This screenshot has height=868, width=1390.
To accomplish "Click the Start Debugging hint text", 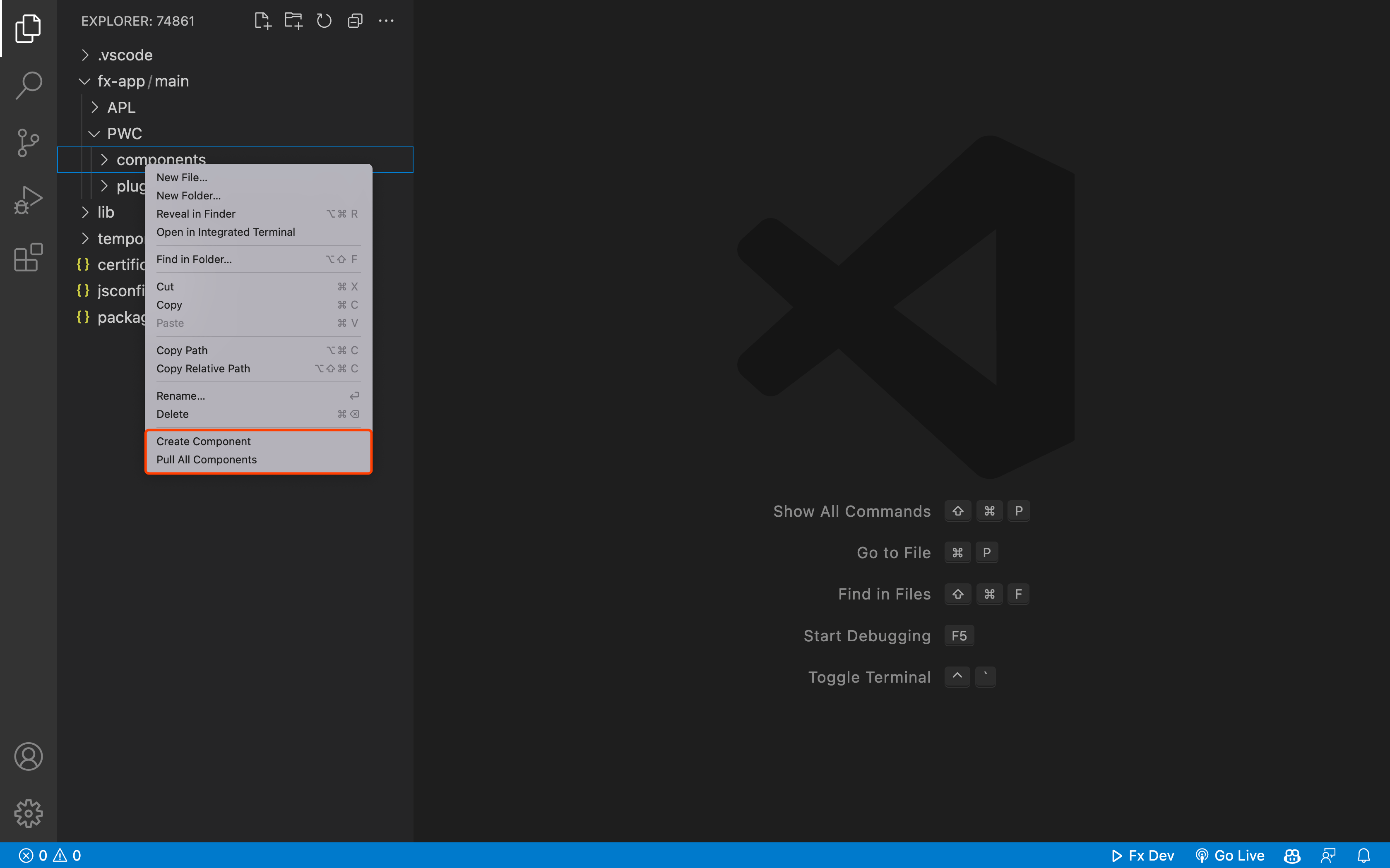I will 867,635.
